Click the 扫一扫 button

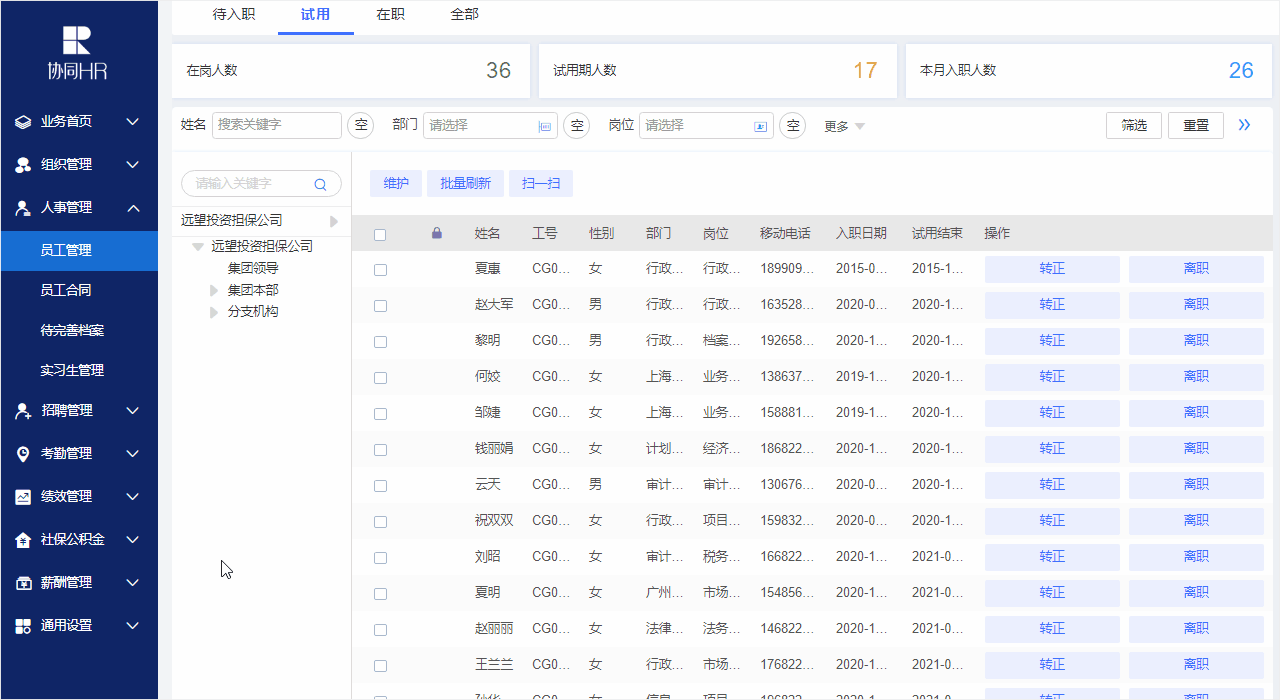click(541, 183)
